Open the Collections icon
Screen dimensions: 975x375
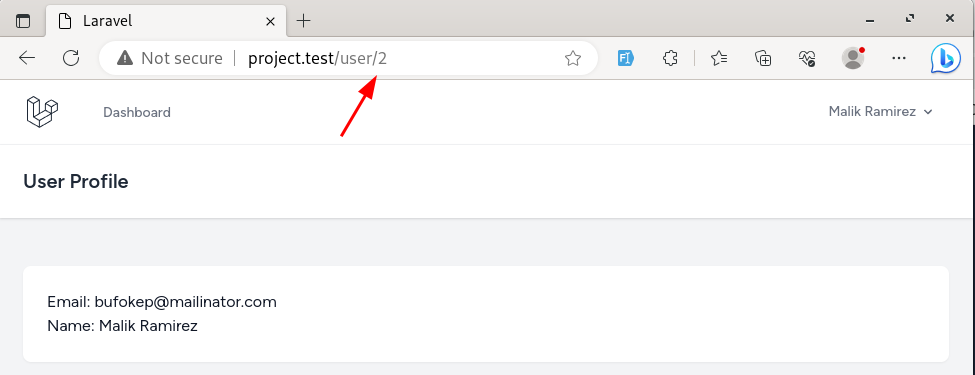click(763, 58)
